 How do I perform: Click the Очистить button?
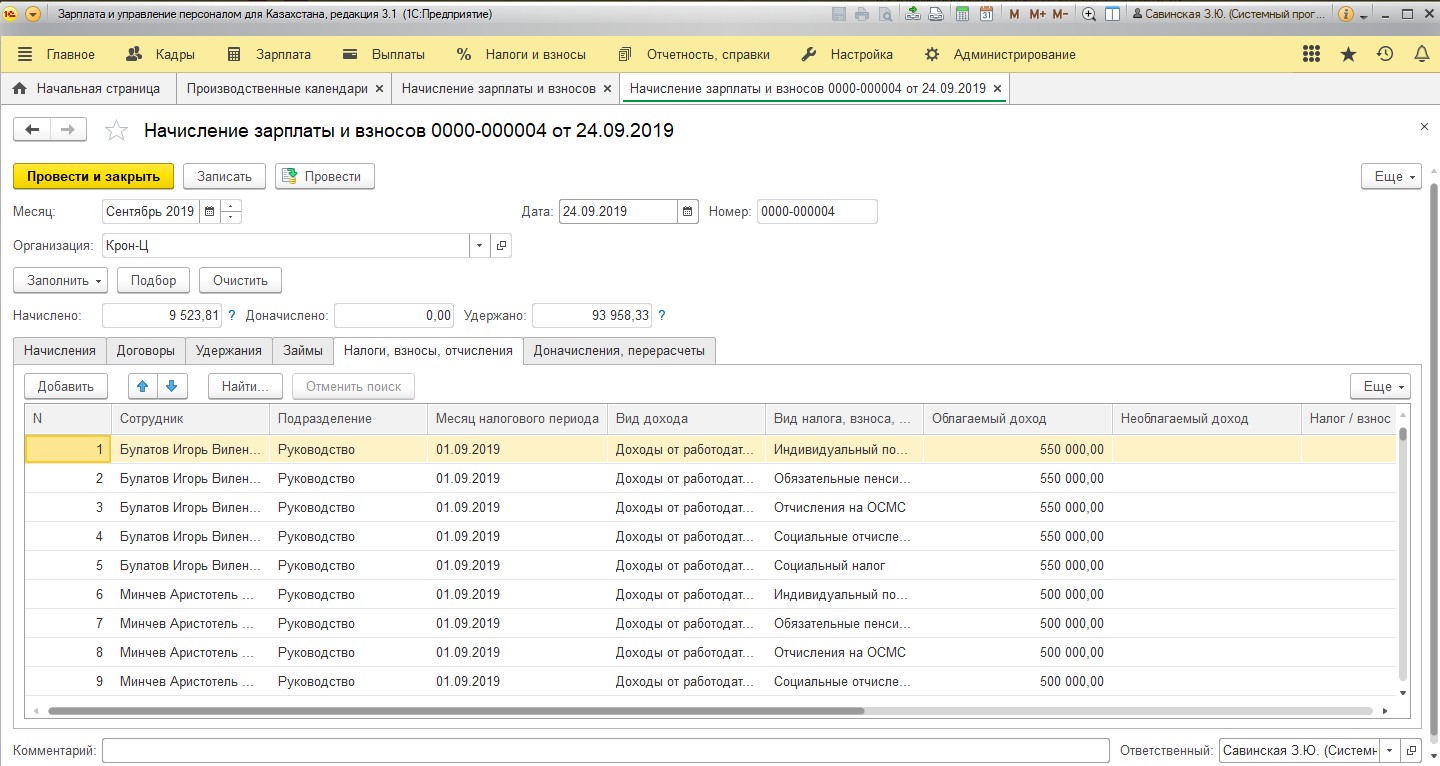(x=240, y=280)
